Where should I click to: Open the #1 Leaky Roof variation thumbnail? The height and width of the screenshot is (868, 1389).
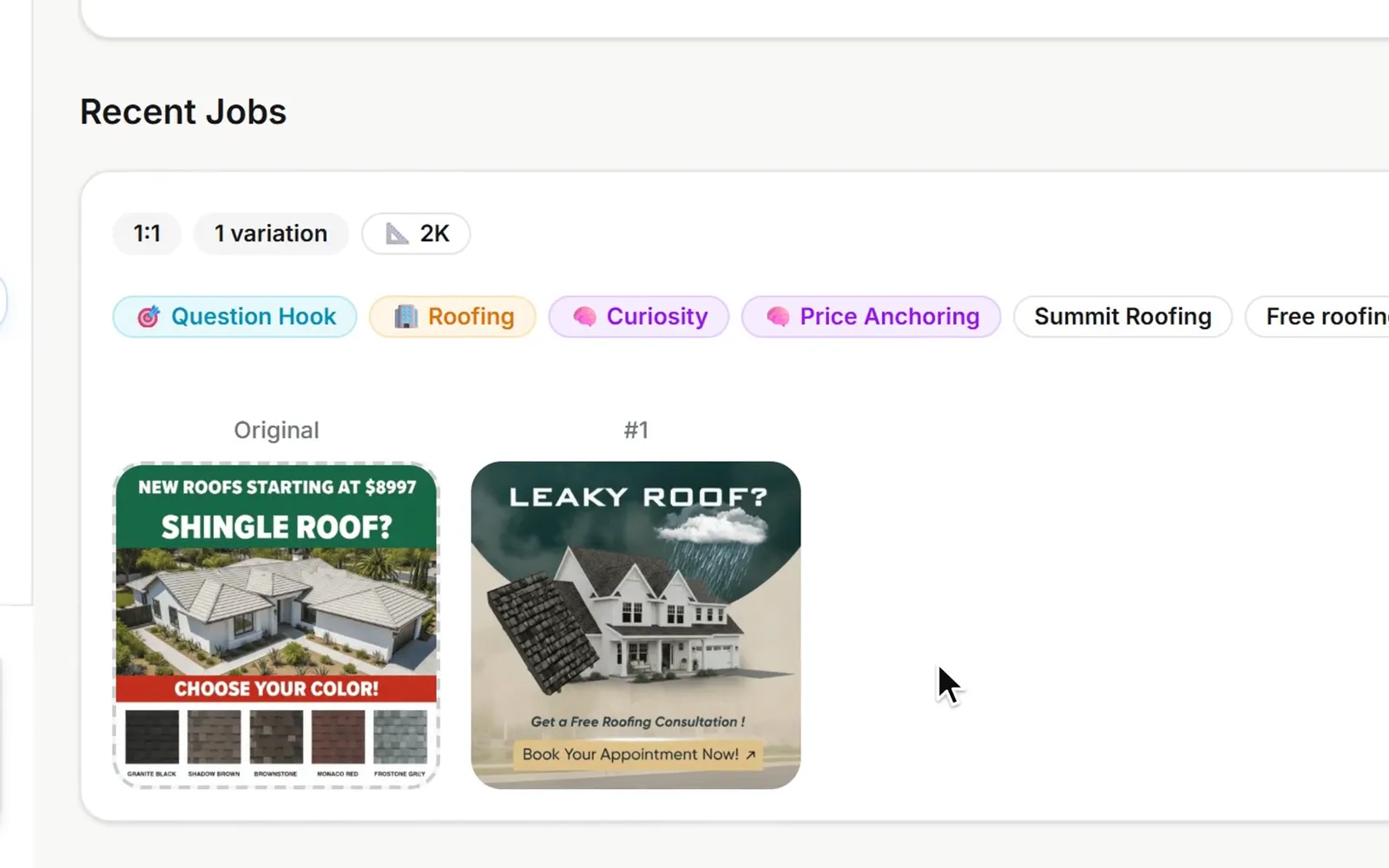pyautogui.click(x=635, y=625)
